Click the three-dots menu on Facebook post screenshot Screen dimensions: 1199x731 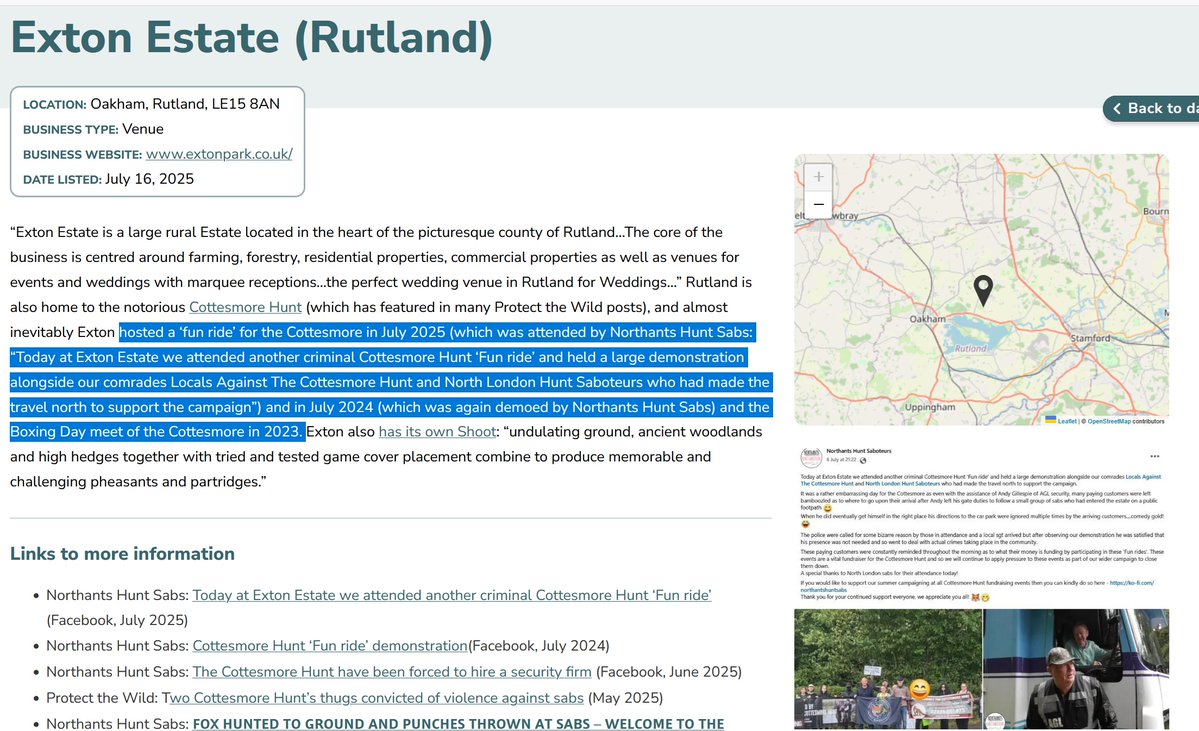(1155, 456)
